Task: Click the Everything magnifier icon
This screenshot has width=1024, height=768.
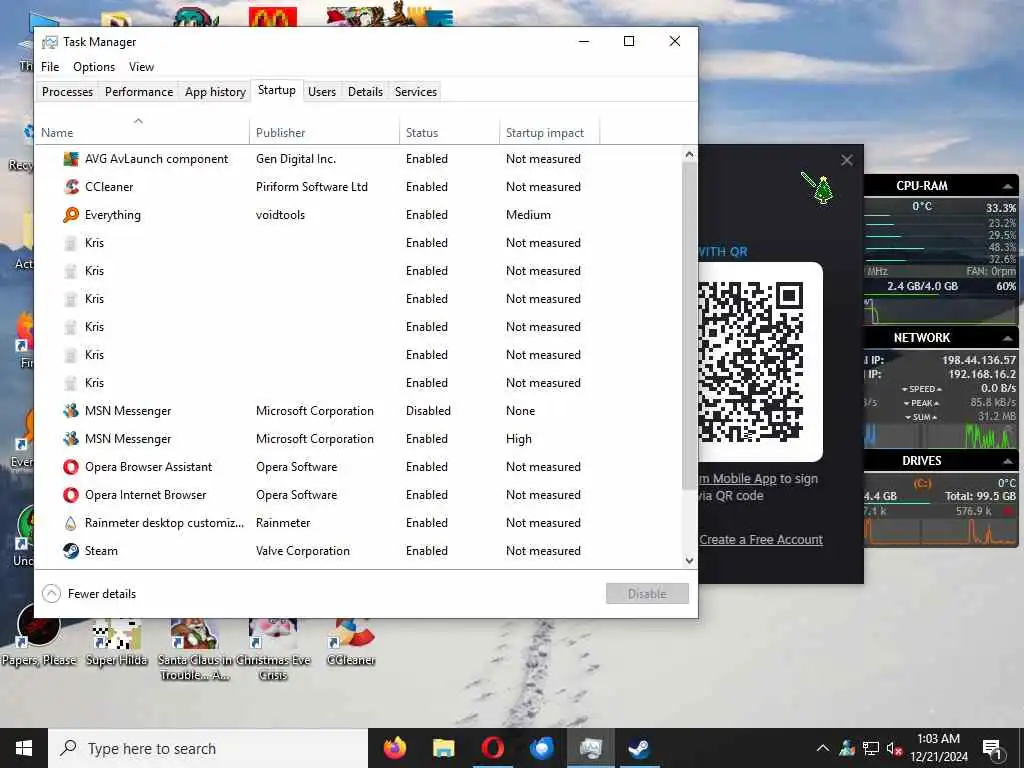Action: [71, 215]
